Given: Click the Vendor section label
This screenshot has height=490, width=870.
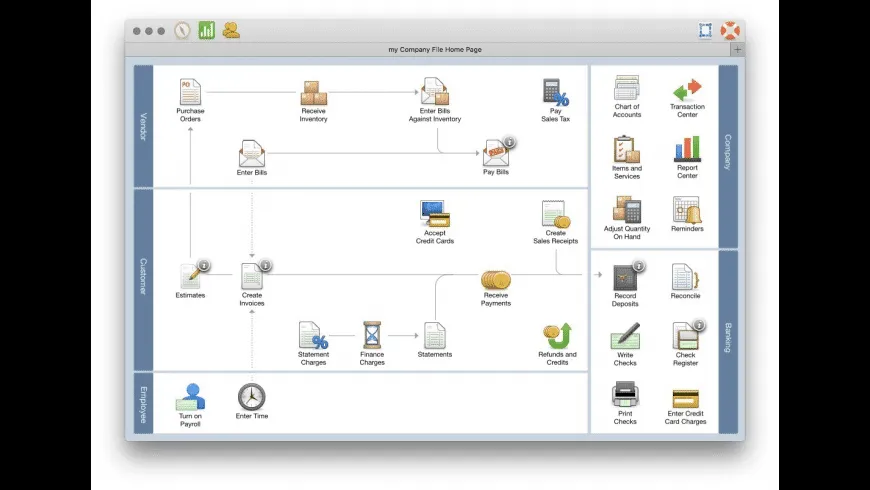Looking at the screenshot, I should [143, 126].
